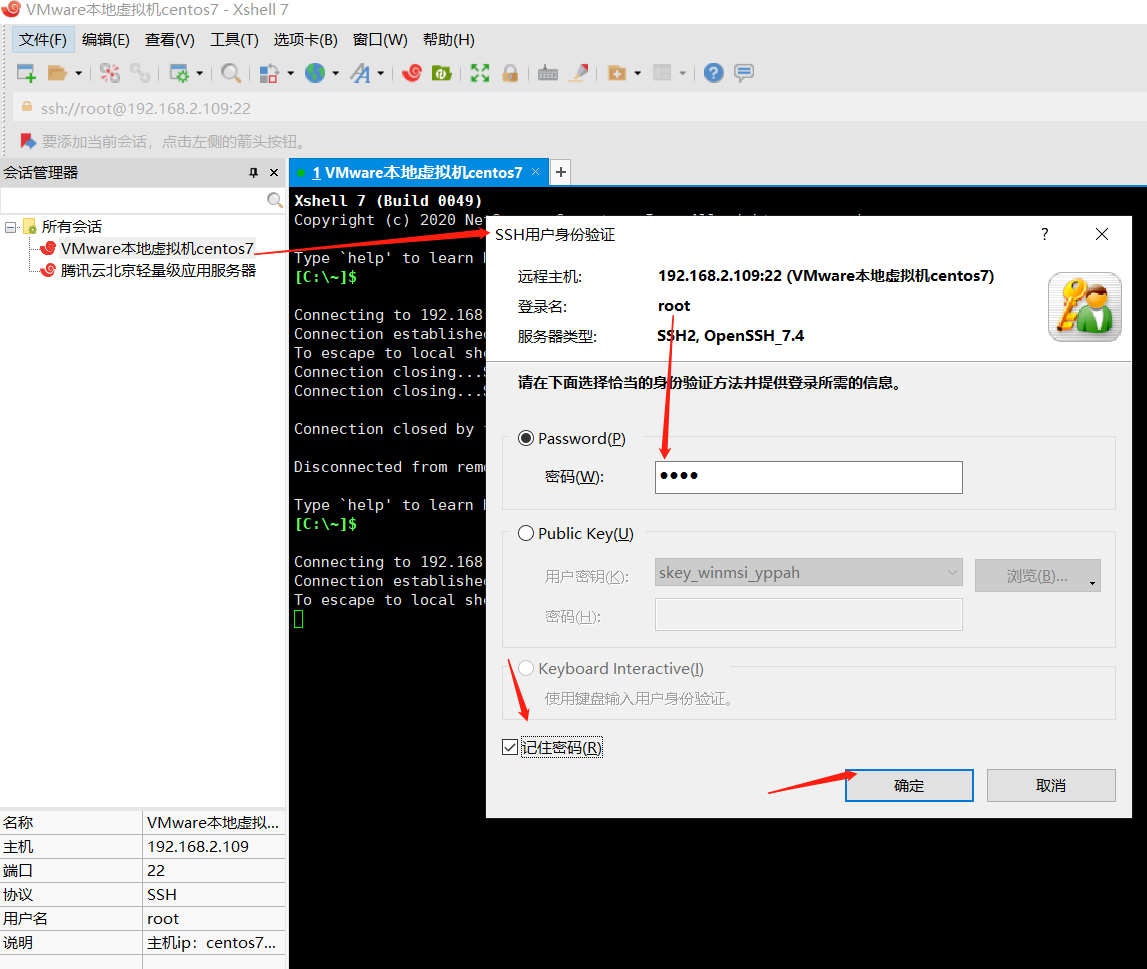
Task: Click the SSH protocol value cell
Action: pos(214,894)
